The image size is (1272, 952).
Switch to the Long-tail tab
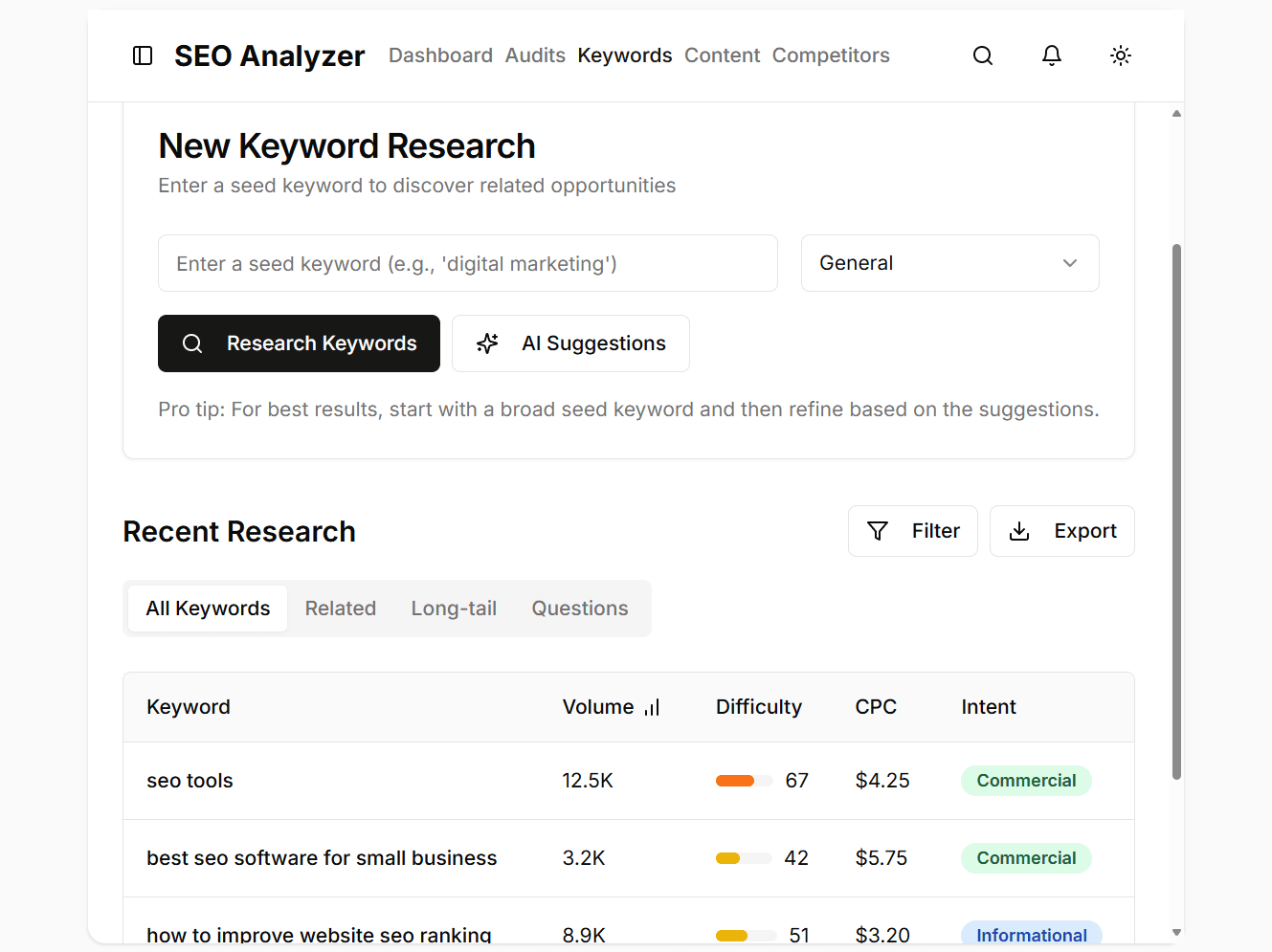(x=454, y=609)
